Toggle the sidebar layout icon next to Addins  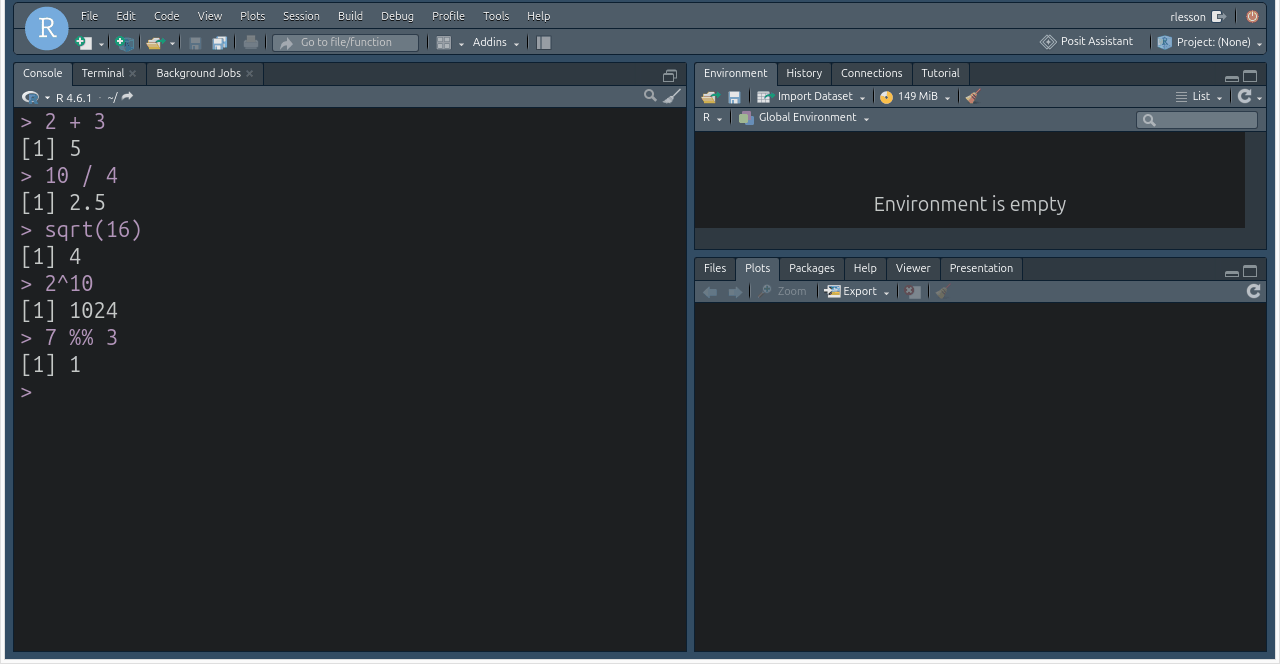pos(543,43)
